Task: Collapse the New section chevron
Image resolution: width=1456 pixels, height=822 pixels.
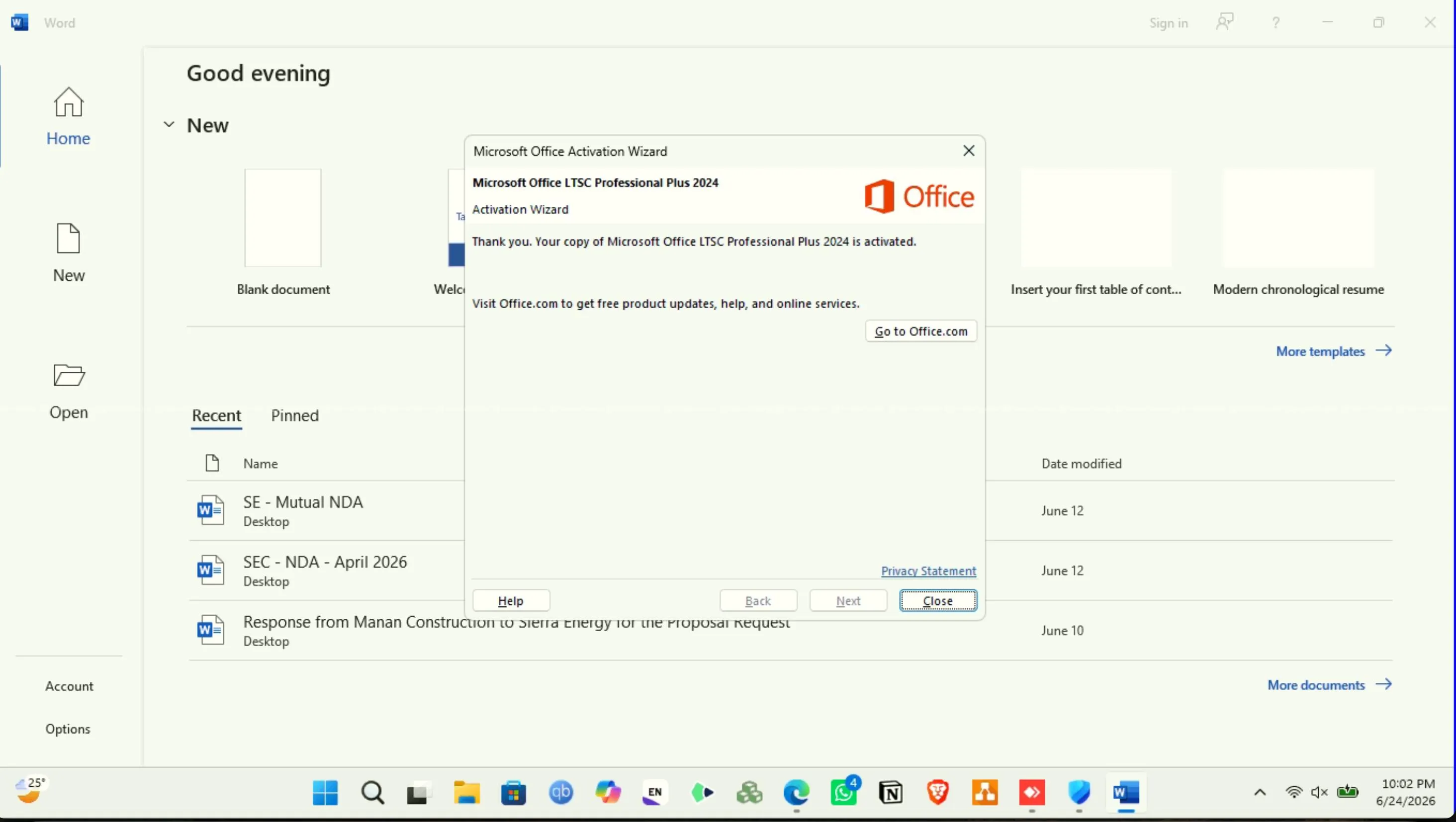Action: tap(169, 124)
